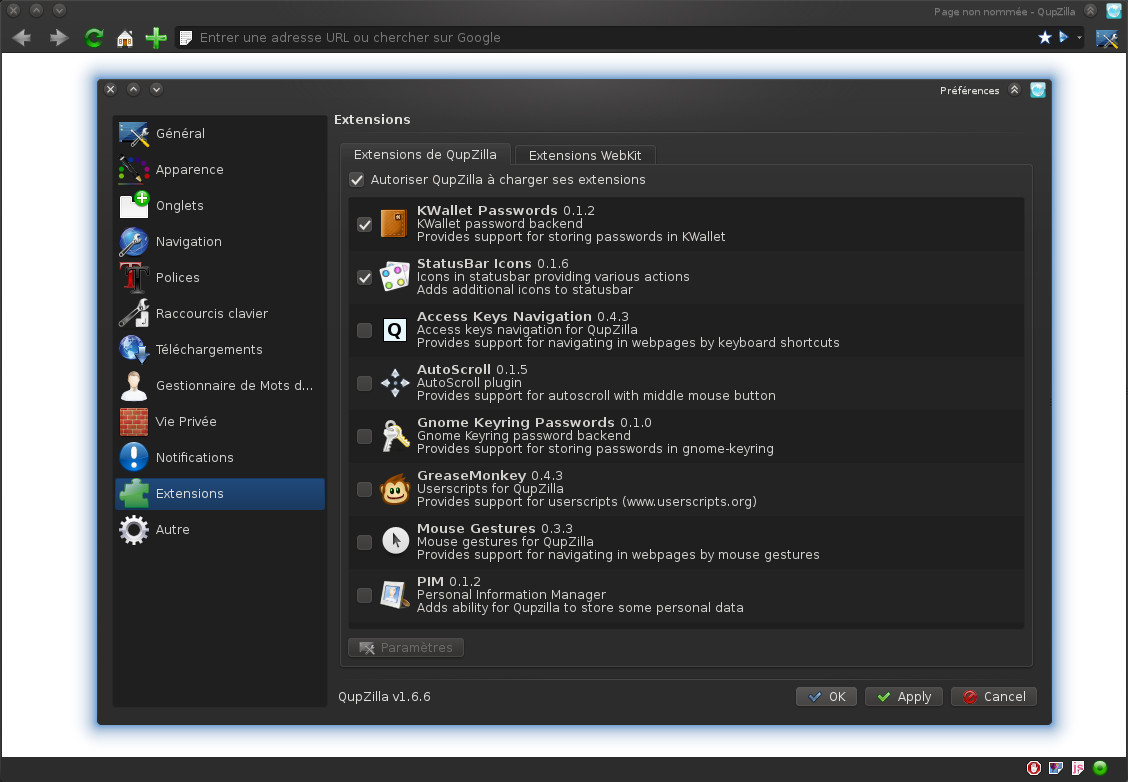
Task: Turn on the Mouse Gestures extension
Action: coord(365,542)
